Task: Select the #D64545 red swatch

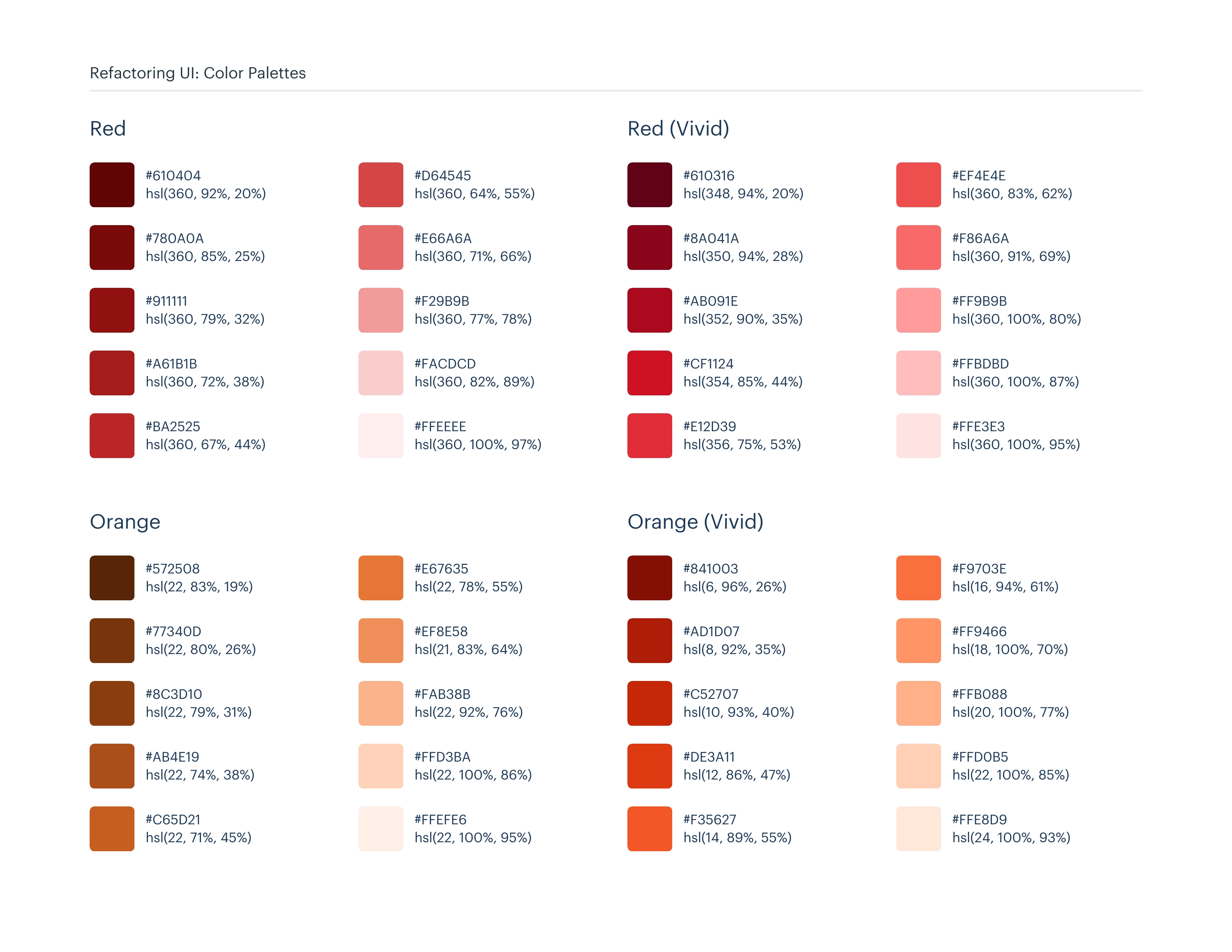Action: (x=381, y=185)
